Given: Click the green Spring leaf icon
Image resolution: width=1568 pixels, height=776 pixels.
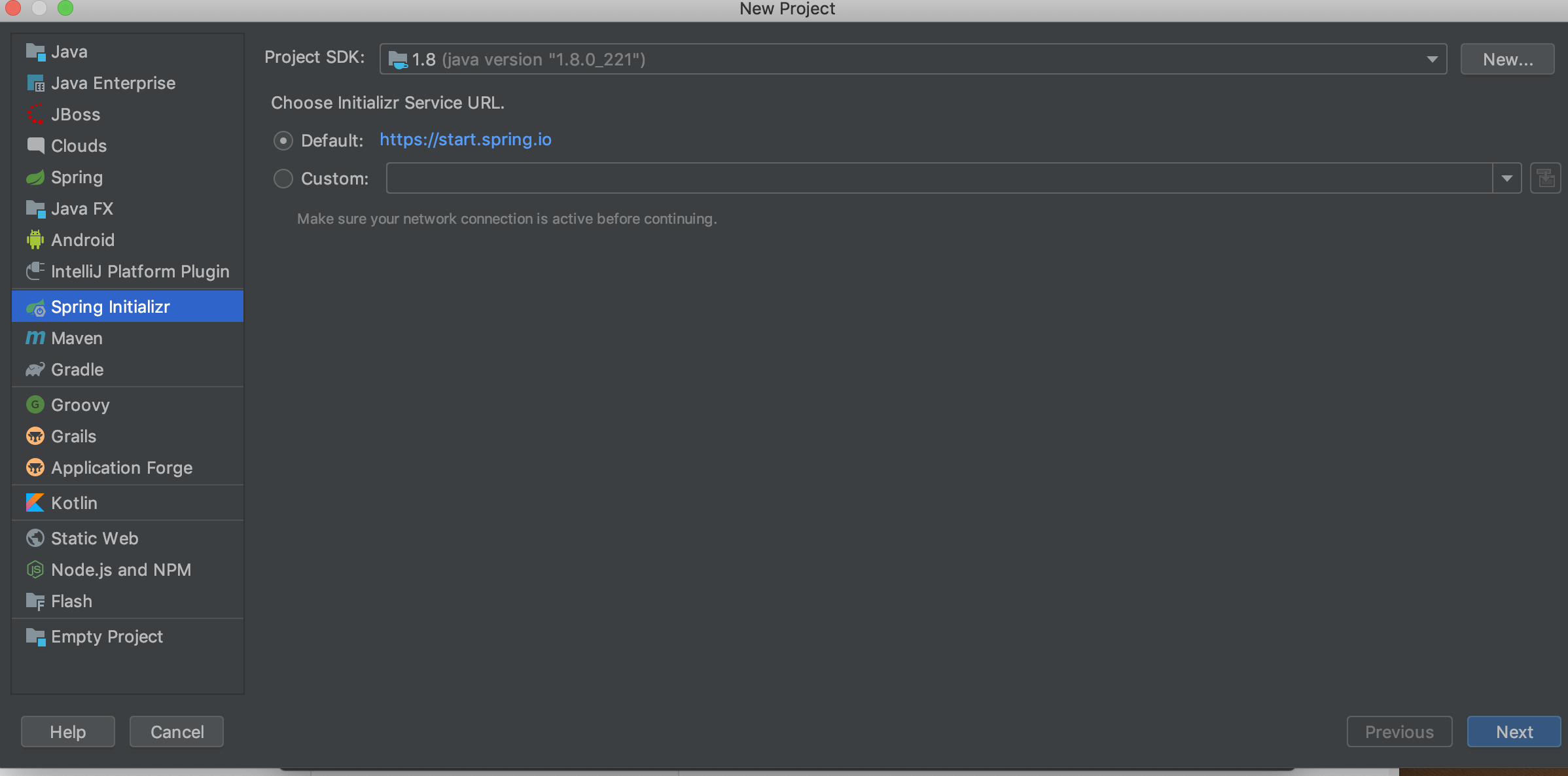Looking at the screenshot, I should click(35, 177).
